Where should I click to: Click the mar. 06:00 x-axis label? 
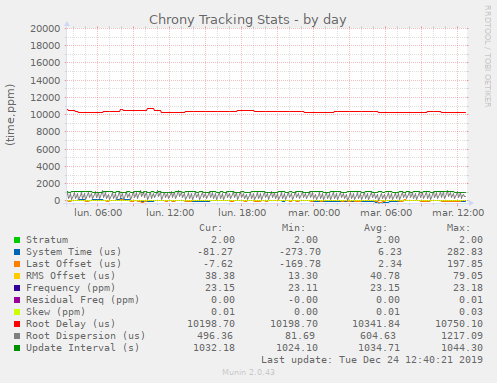point(386,213)
